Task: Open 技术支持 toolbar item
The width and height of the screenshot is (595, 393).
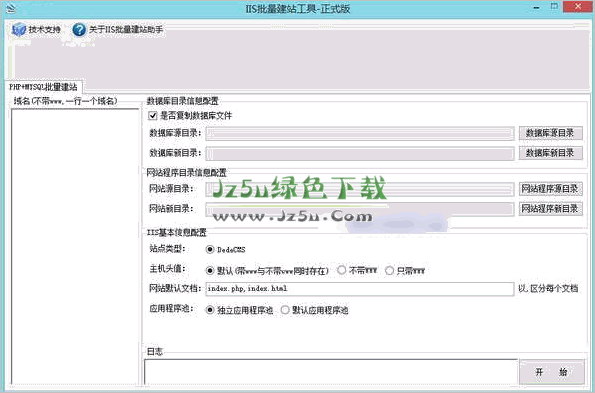Action: 36,29
